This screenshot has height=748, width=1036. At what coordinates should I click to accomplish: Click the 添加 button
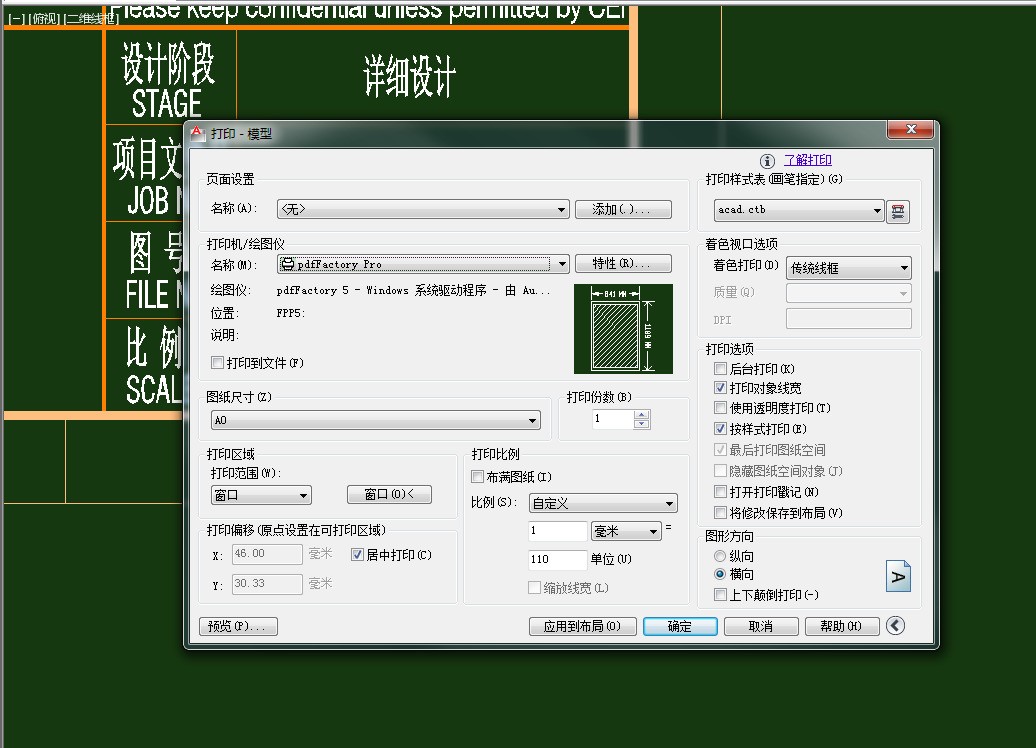point(623,209)
